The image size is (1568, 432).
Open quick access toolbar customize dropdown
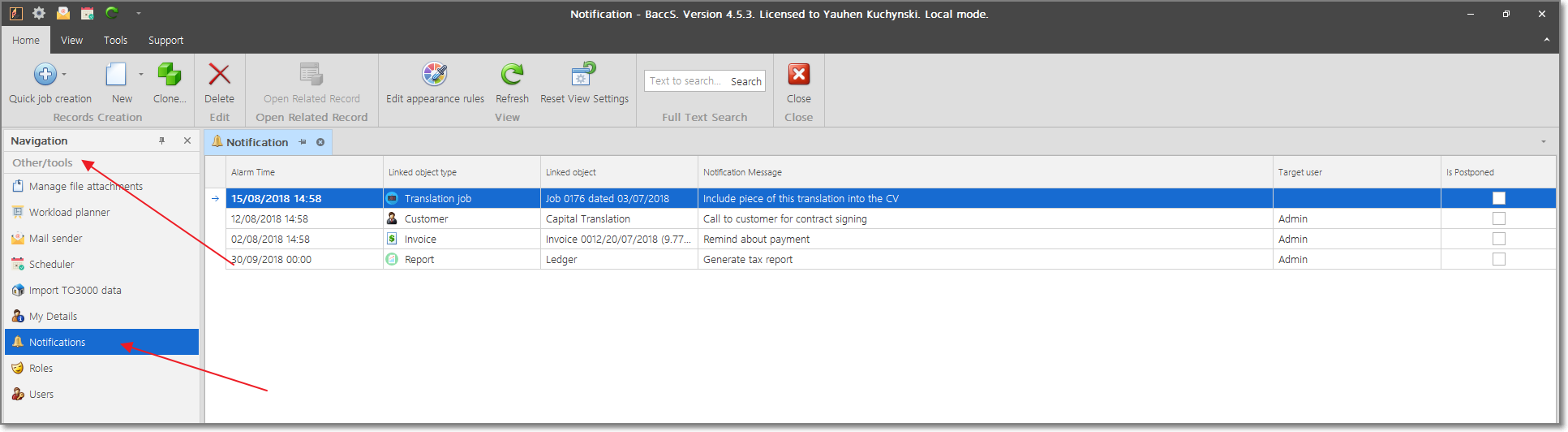click(139, 13)
